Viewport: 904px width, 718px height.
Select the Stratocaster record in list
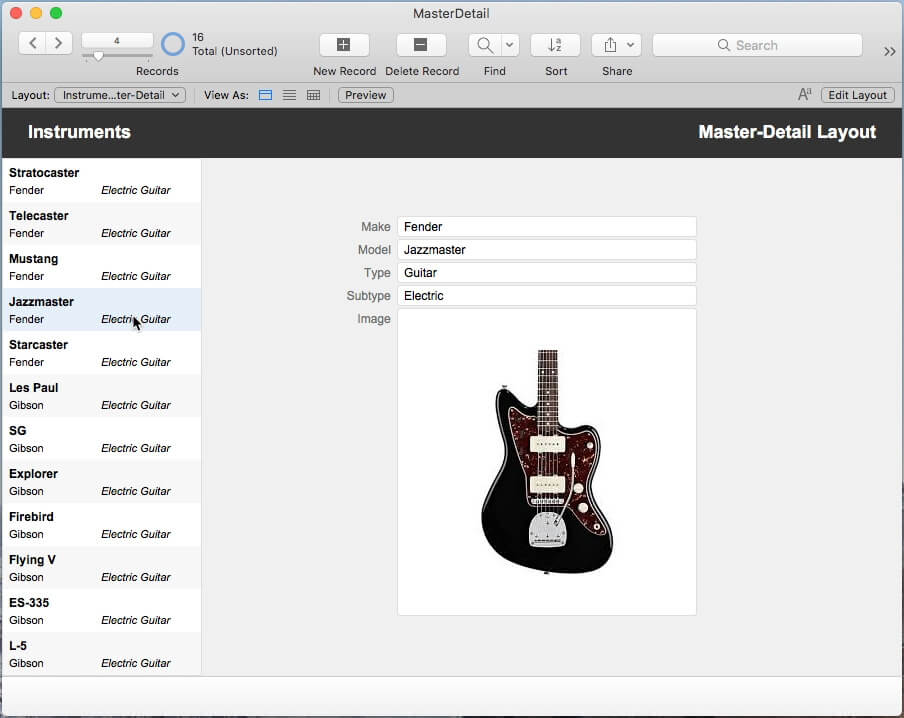point(101,181)
